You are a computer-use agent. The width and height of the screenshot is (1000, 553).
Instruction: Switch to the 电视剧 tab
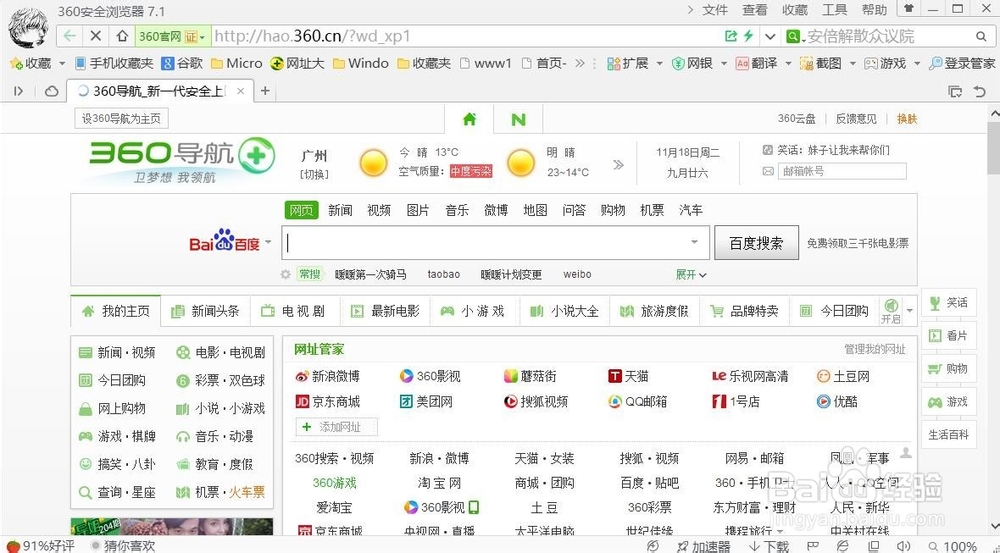click(x=293, y=311)
